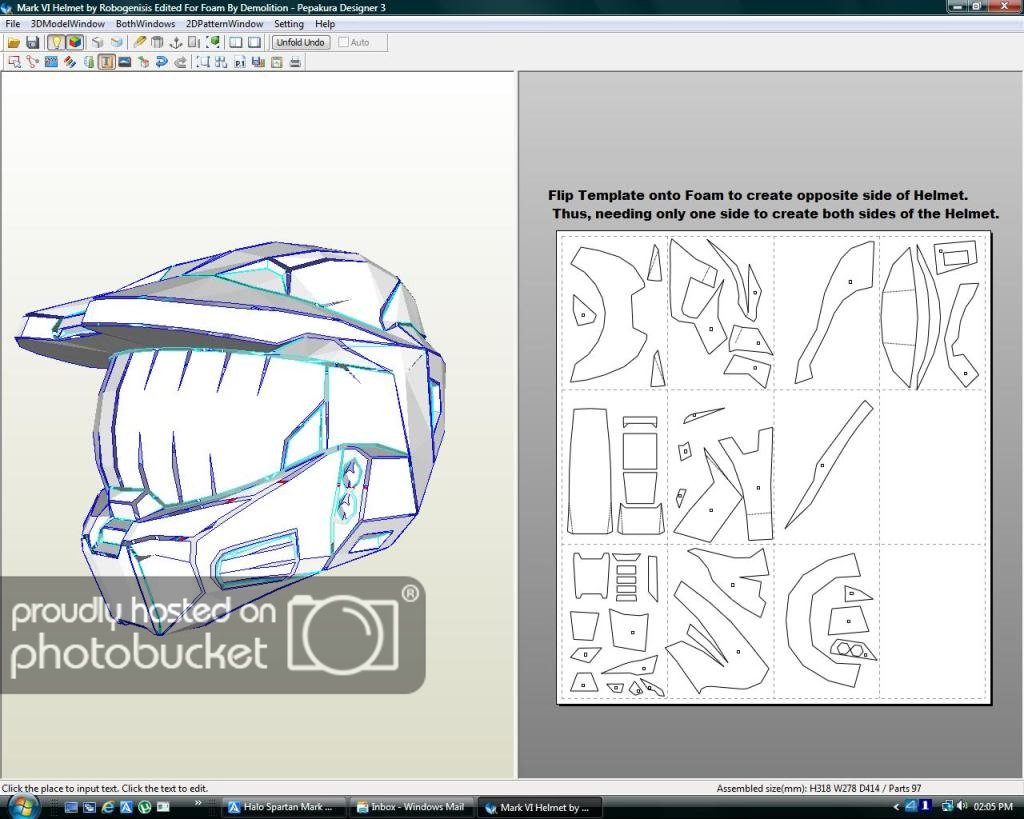Click the green pages toolbar icon

tap(88, 62)
